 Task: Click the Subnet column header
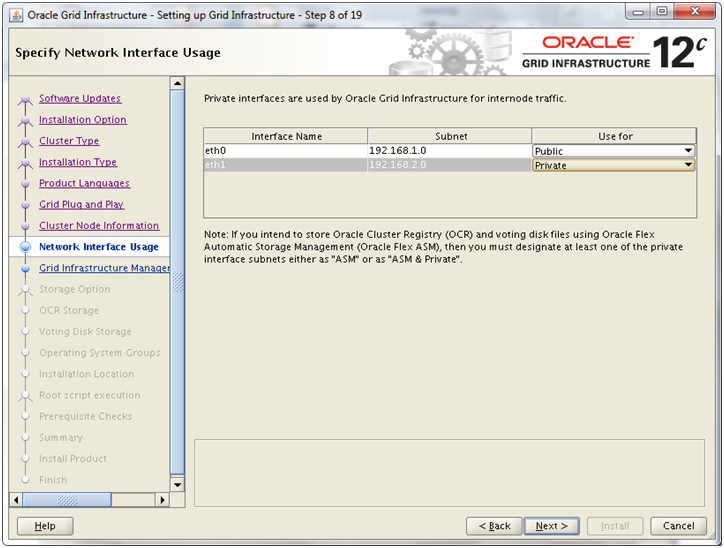450,136
